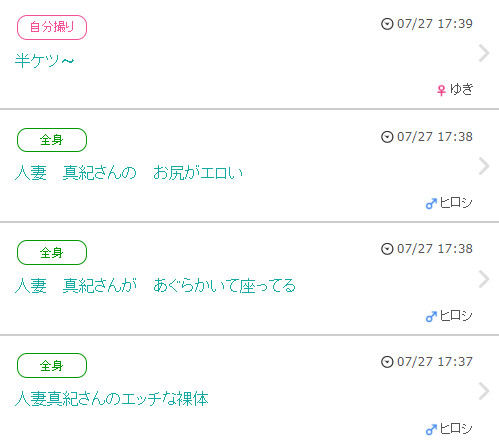Screen dimensions: 499x447
Task: Select the 全身 tag on the お尻がエロい post
Action: pyautogui.click(x=52, y=140)
